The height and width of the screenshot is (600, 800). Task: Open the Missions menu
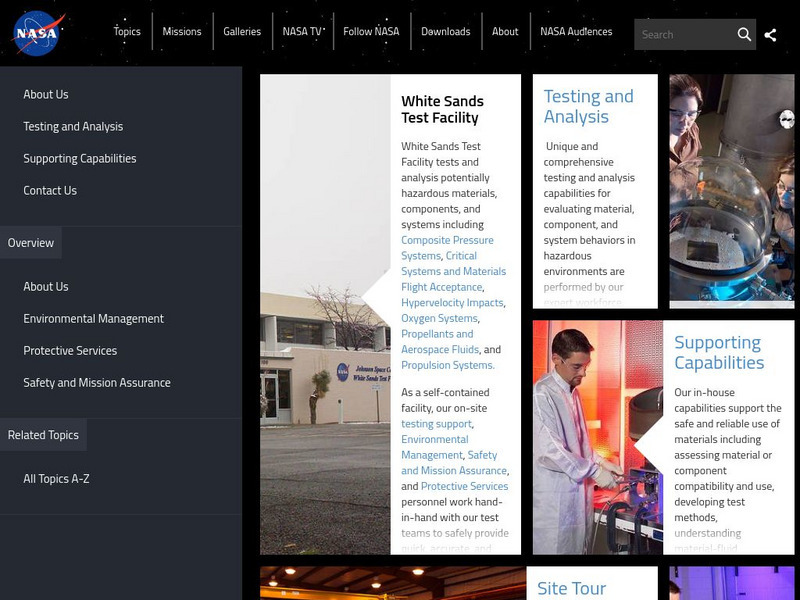point(182,31)
